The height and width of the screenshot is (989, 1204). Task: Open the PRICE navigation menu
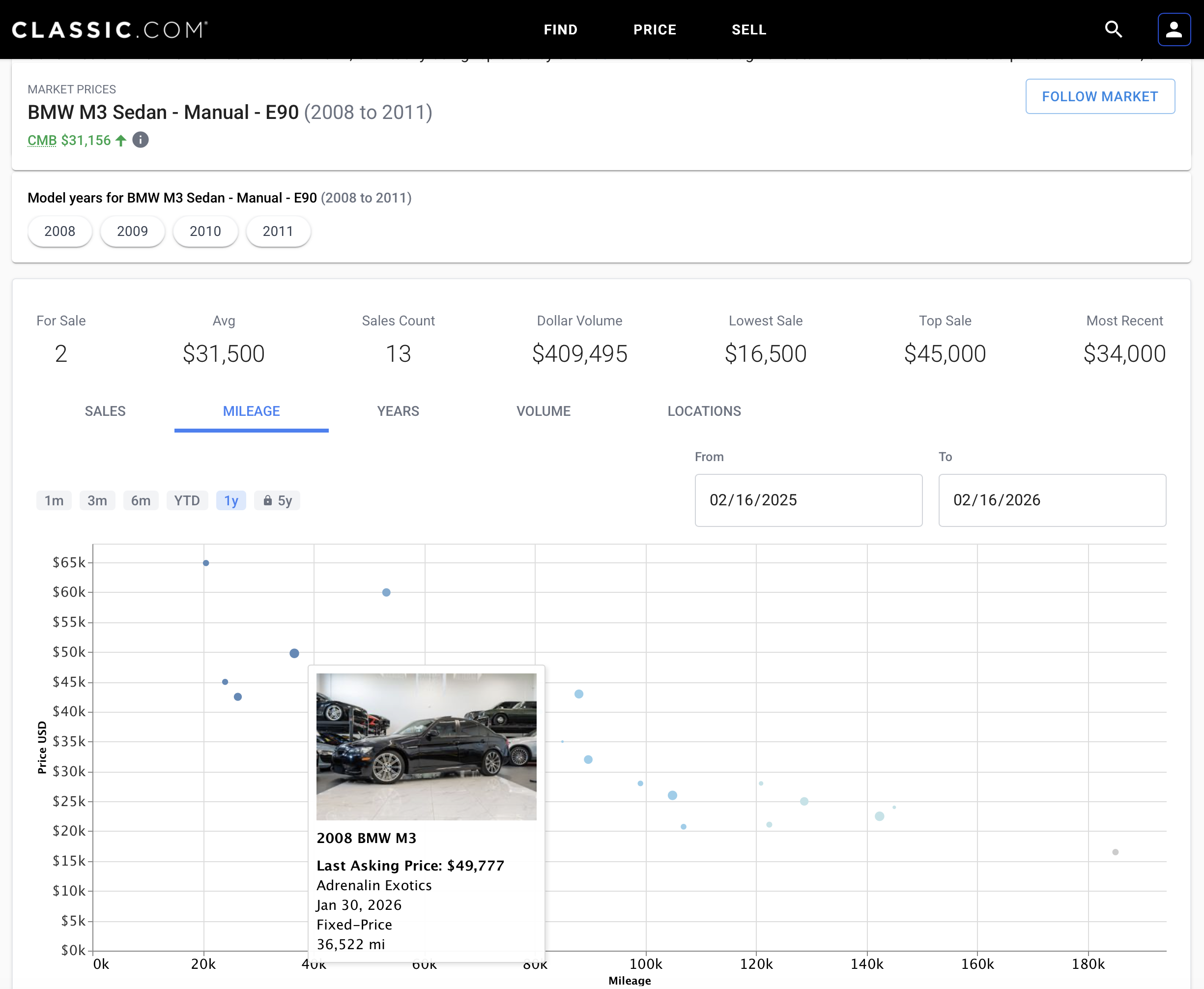coord(655,29)
